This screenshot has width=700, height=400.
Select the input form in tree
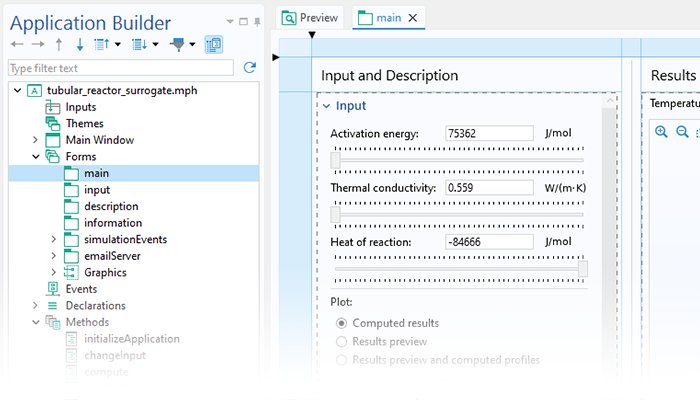click(x=97, y=190)
